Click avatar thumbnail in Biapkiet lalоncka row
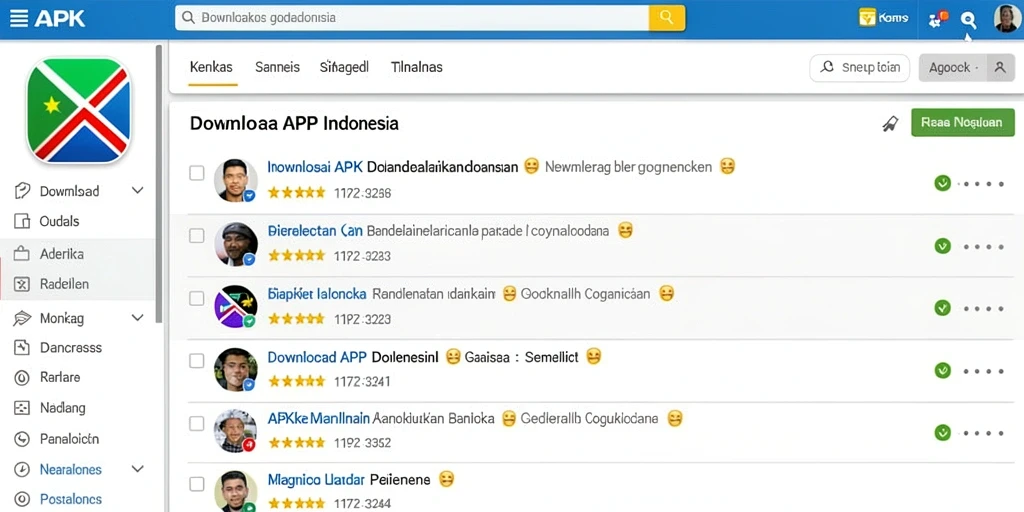The image size is (1024, 512). point(235,306)
